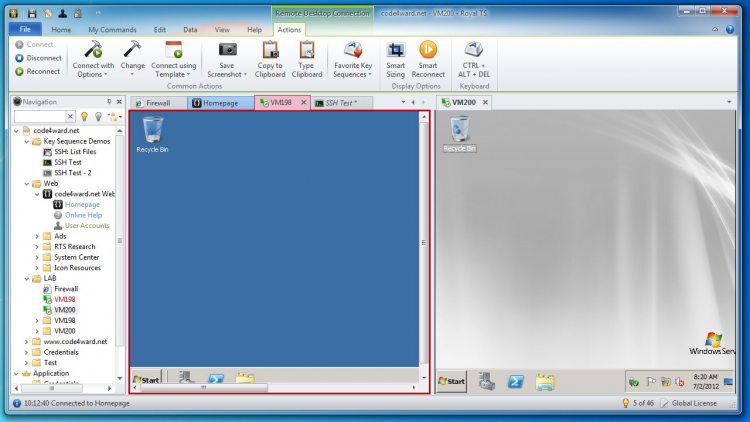Open file explorer in the VM200 taskbar
The width and height of the screenshot is (750, 422).
545,382
